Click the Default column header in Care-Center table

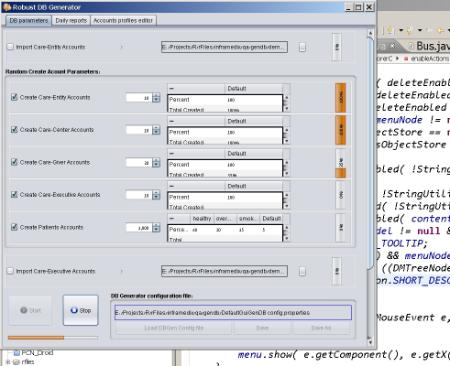point(254,121)
